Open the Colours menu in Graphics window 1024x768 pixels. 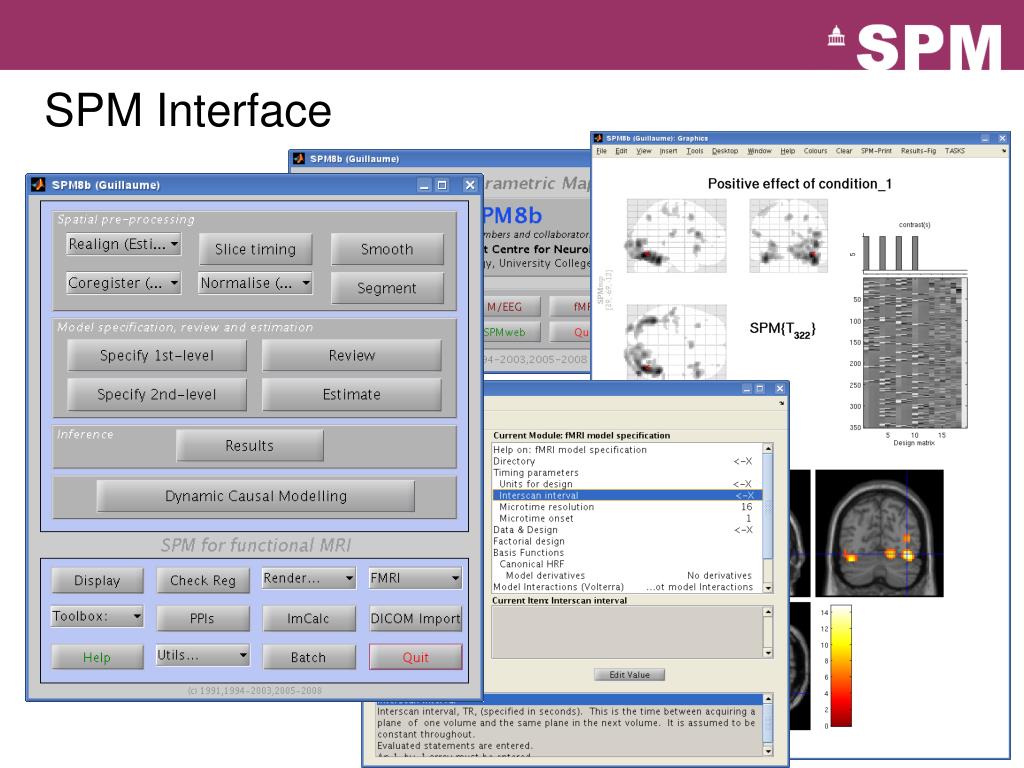click(816, 151)
